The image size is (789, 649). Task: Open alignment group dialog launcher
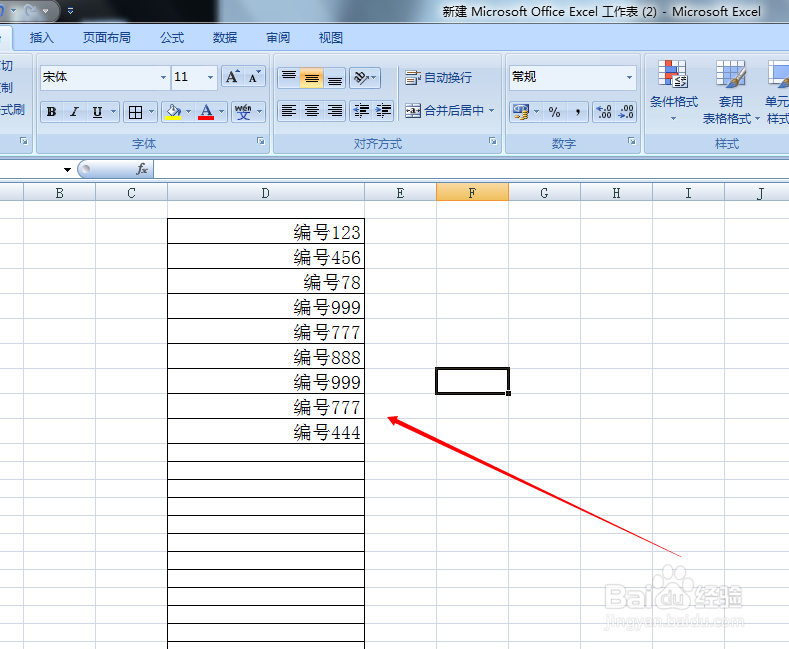(x=493, y=141)
